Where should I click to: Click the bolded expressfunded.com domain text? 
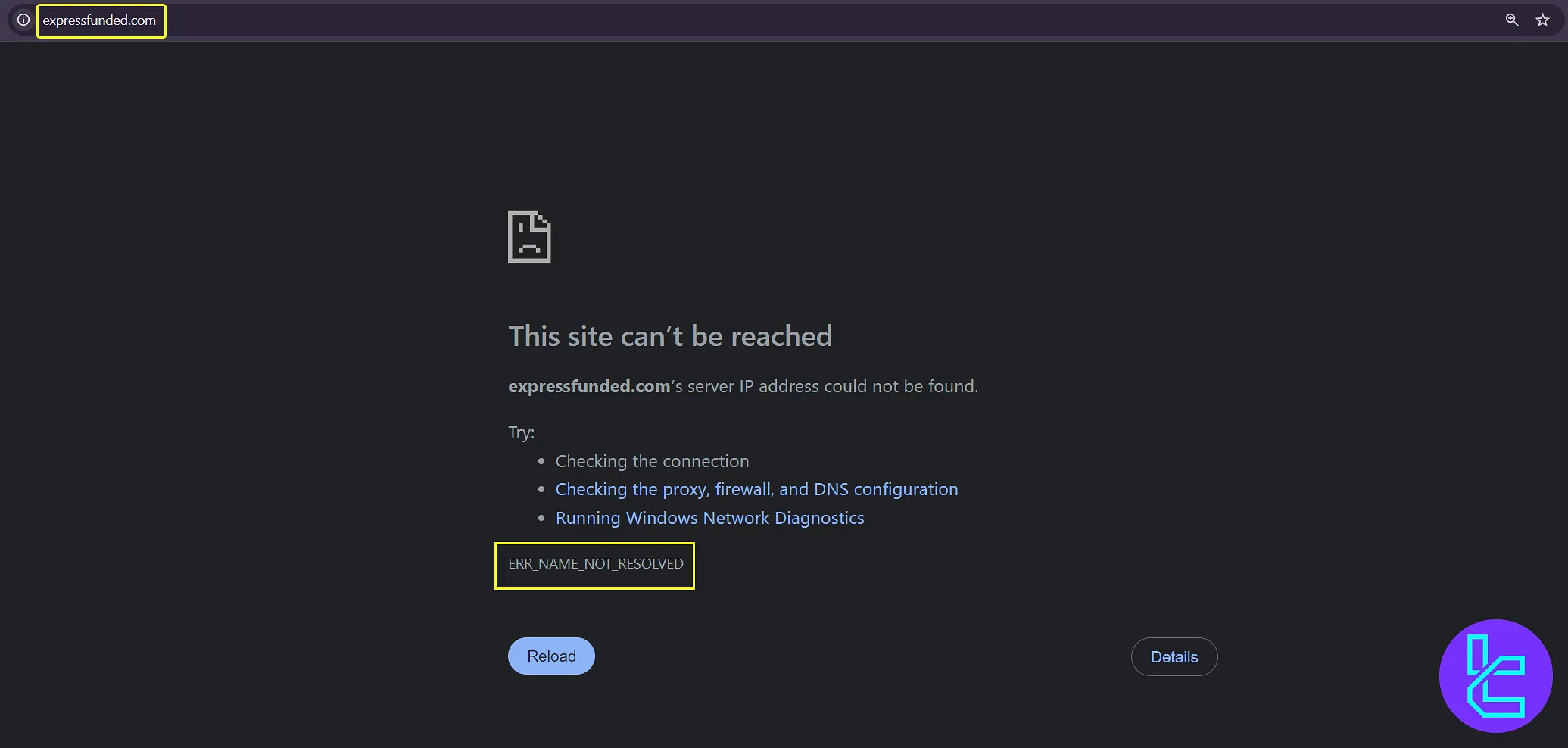(x=588, y=386)
